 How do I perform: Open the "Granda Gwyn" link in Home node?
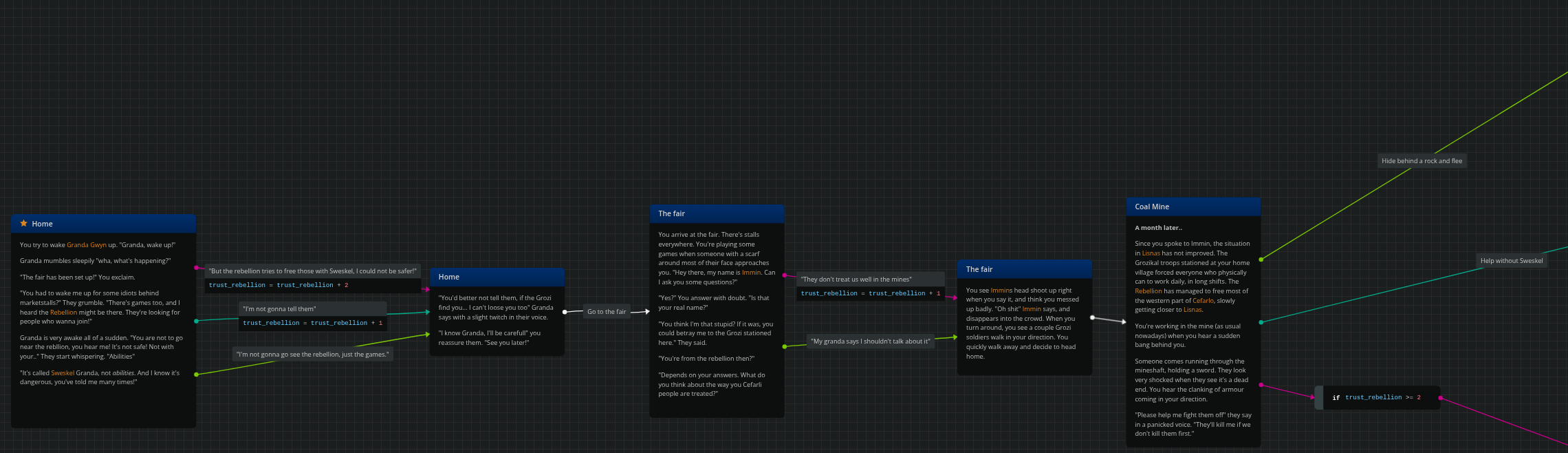coord(87,245)
